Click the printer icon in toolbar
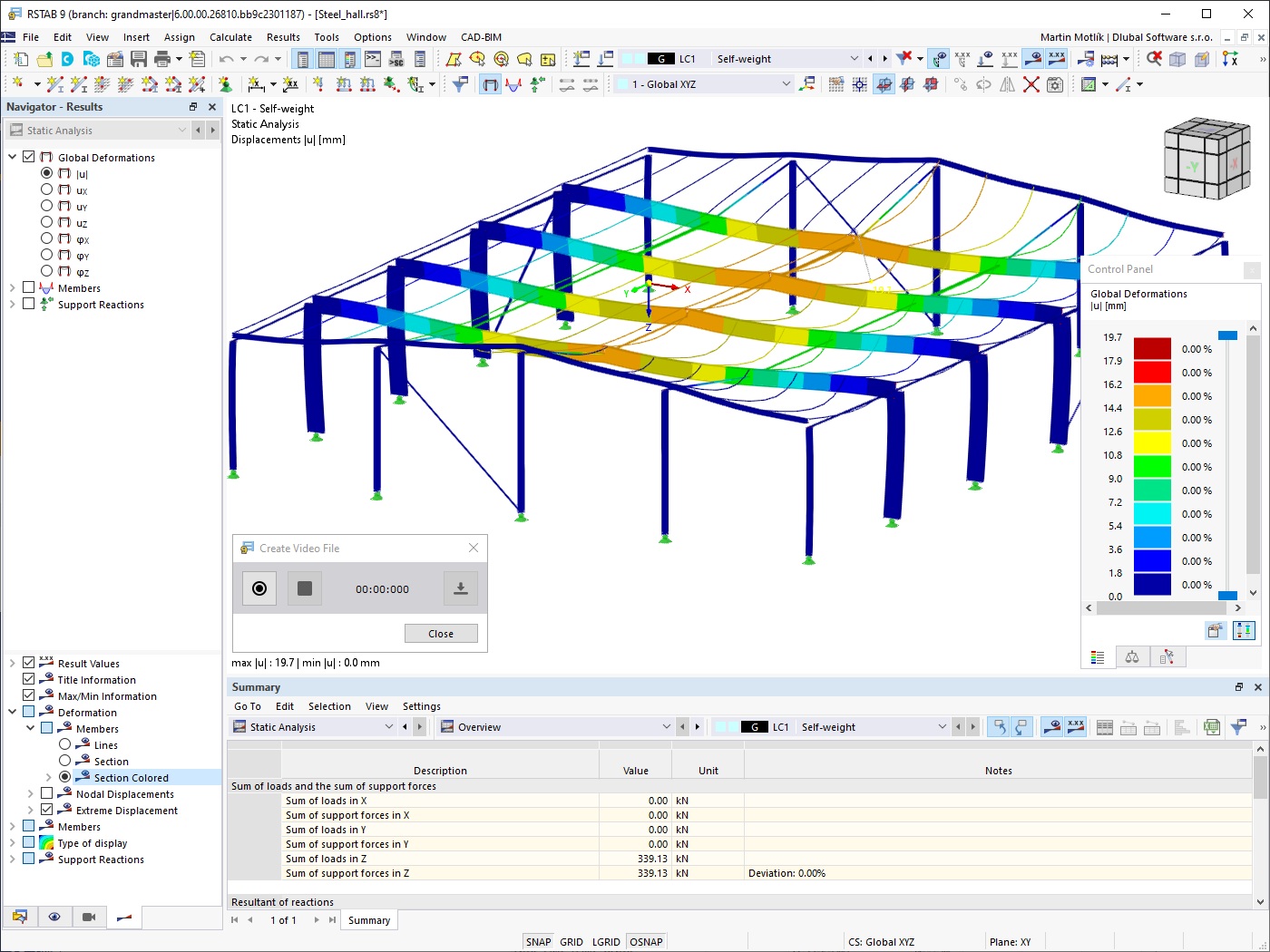1270x952 pixels. pos(162,59)
